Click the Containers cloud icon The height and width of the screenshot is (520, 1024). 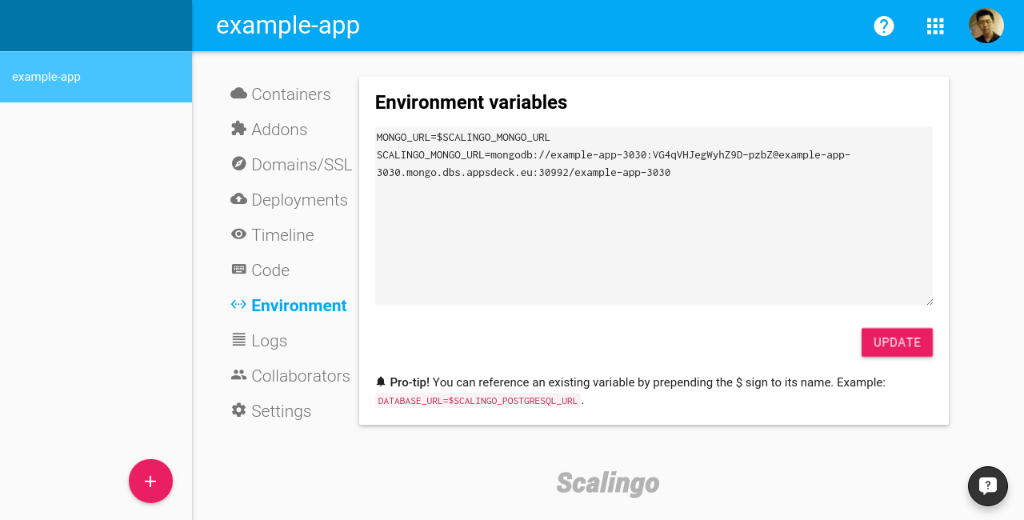(238, 93)
